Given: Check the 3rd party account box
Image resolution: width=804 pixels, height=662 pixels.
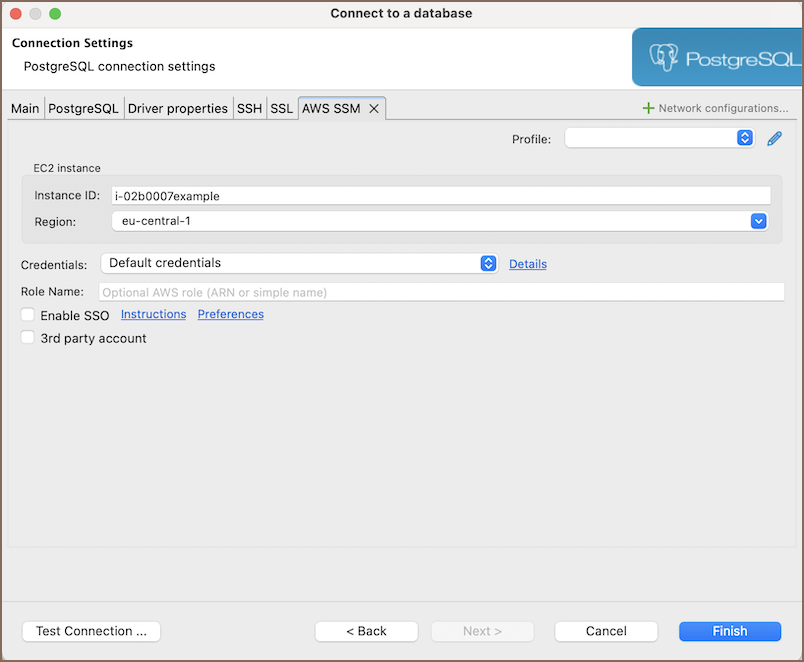Looking at the screenshot, I should pos(28,338).
